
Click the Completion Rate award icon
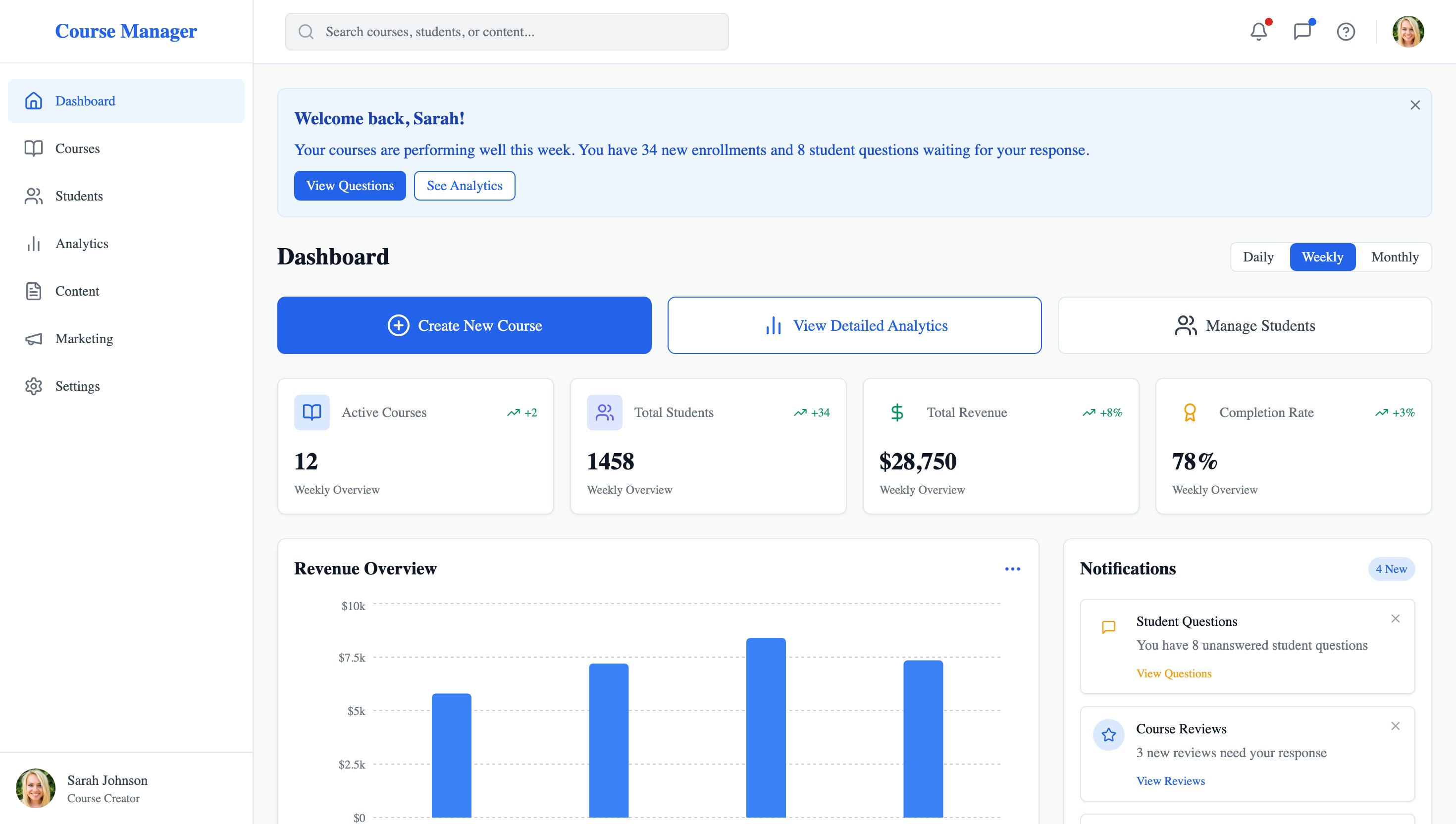coord(1190,412)
